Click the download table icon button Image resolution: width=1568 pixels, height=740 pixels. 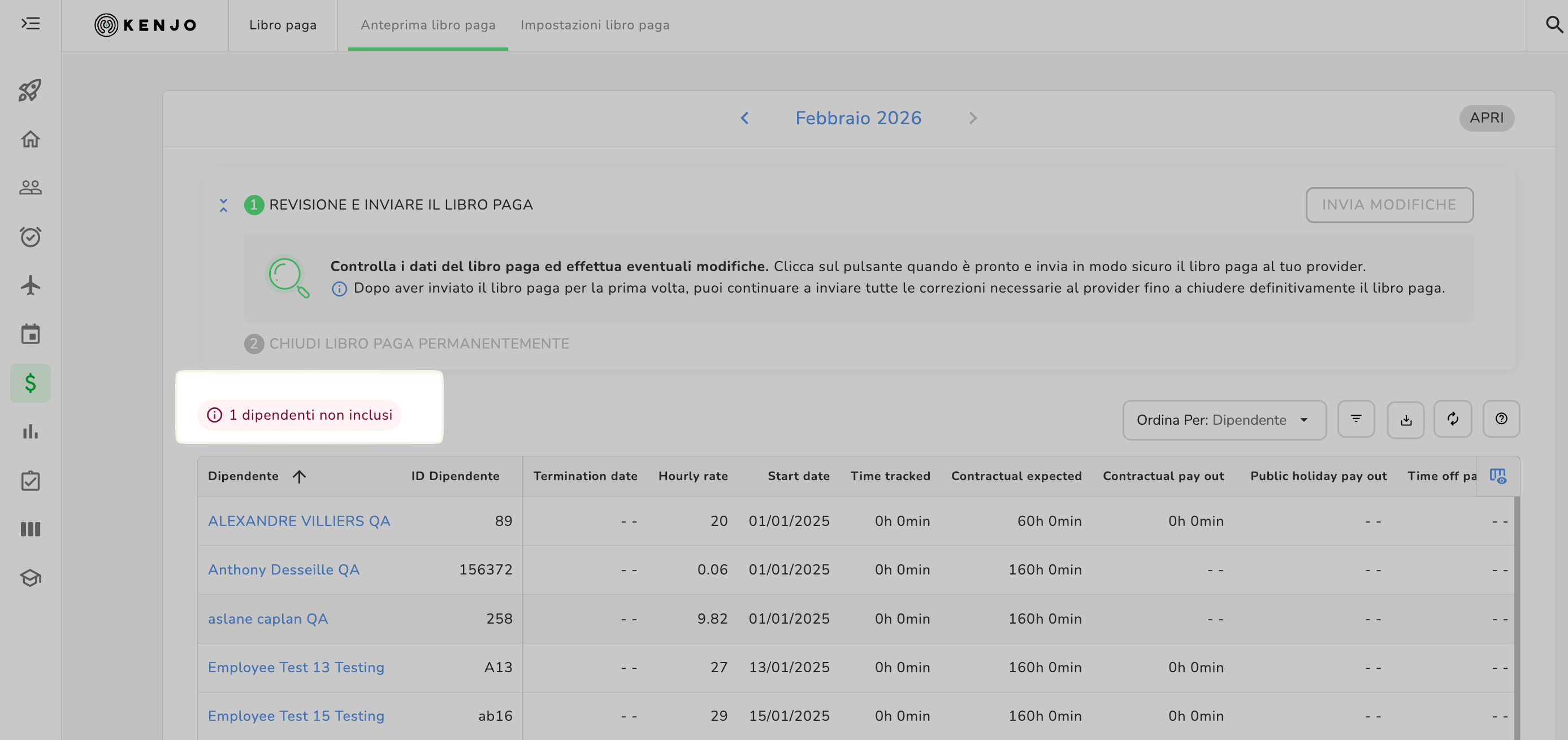tap(1405, 419)
